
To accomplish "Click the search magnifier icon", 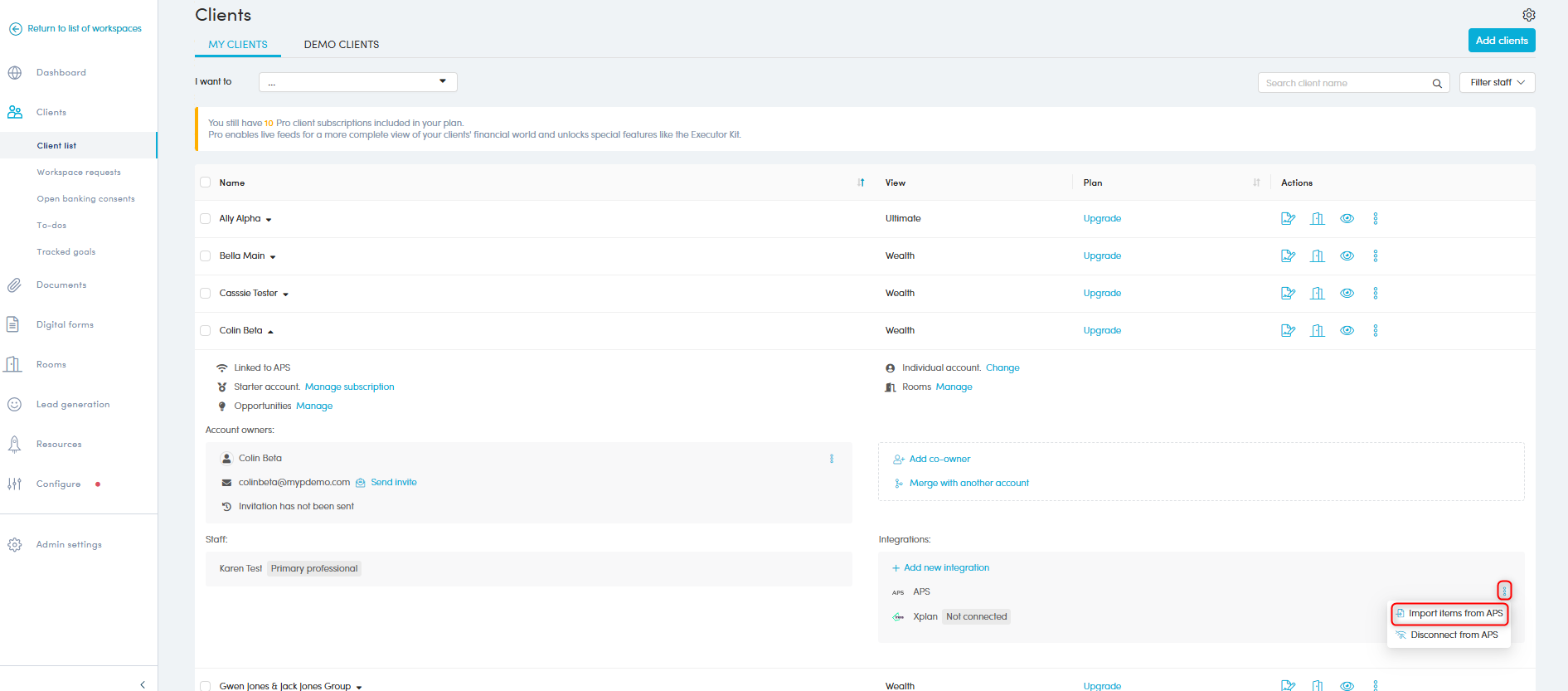I will tap(1437, 84).
